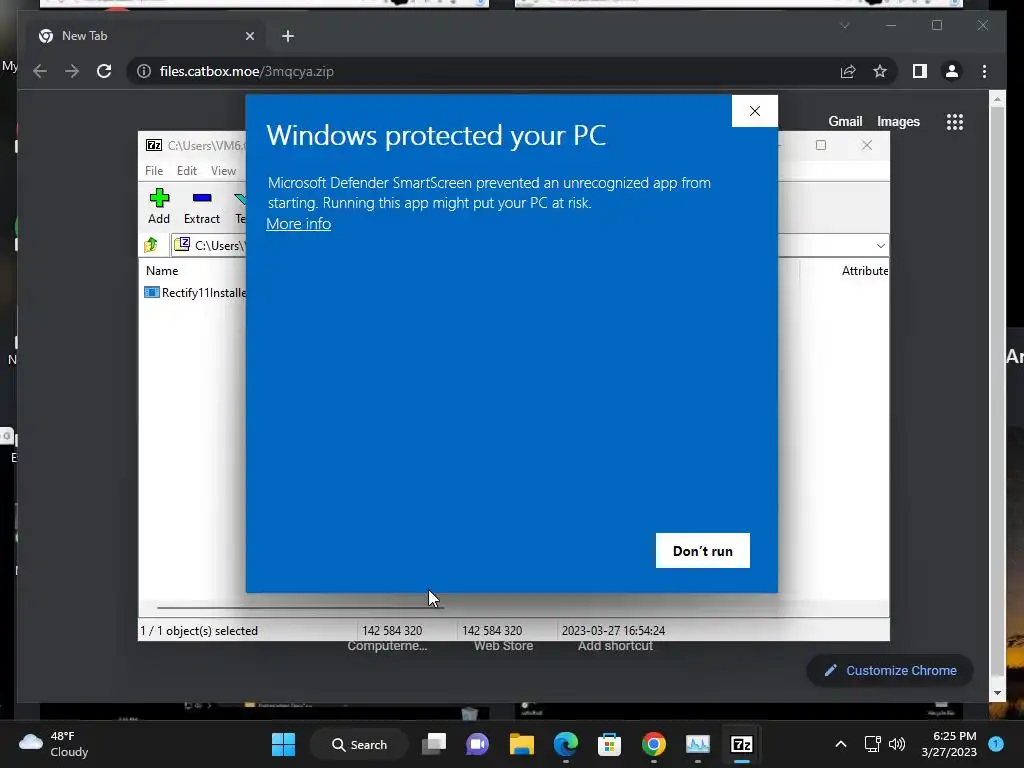The height and width of the screenshot is (768, 1024).
Task: Click the Extract button in 7-Zip
Action: pos(202,206)
